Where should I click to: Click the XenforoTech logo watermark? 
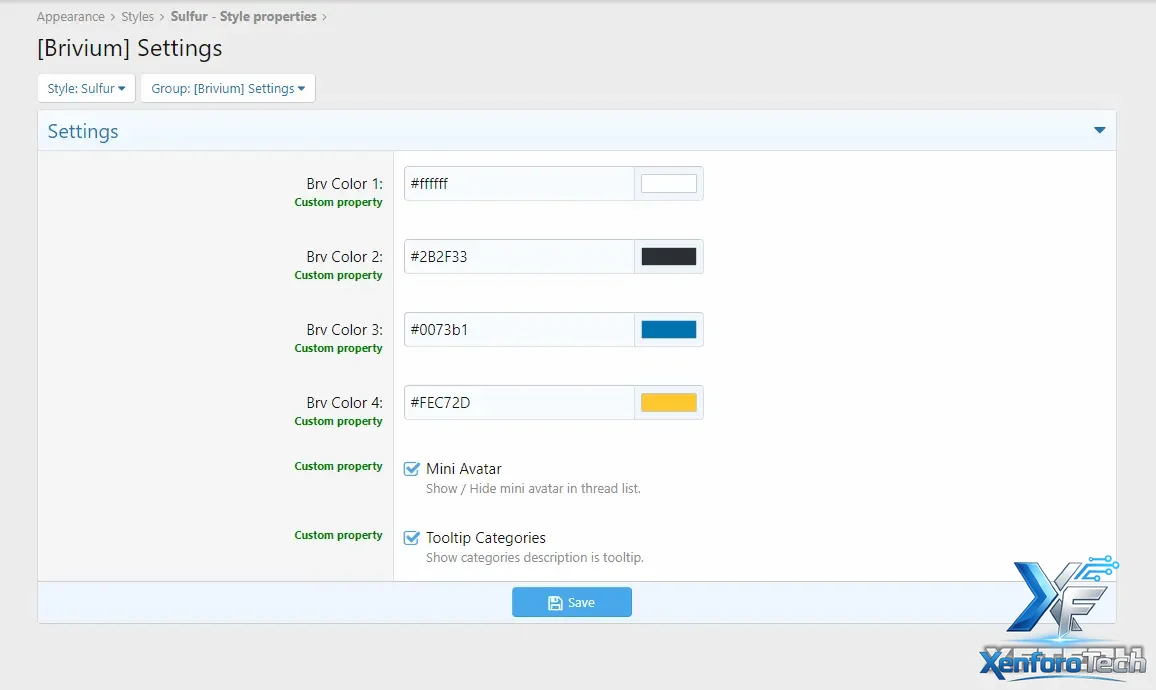coord(1060,620)
